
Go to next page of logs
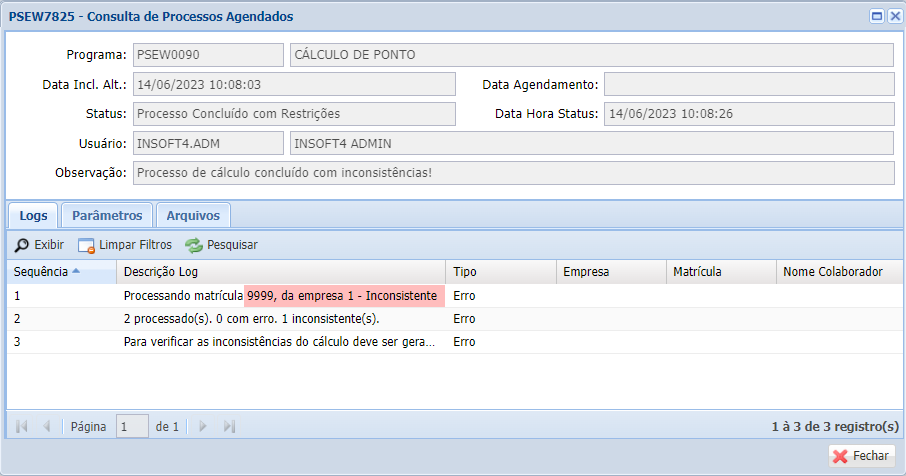203,426
